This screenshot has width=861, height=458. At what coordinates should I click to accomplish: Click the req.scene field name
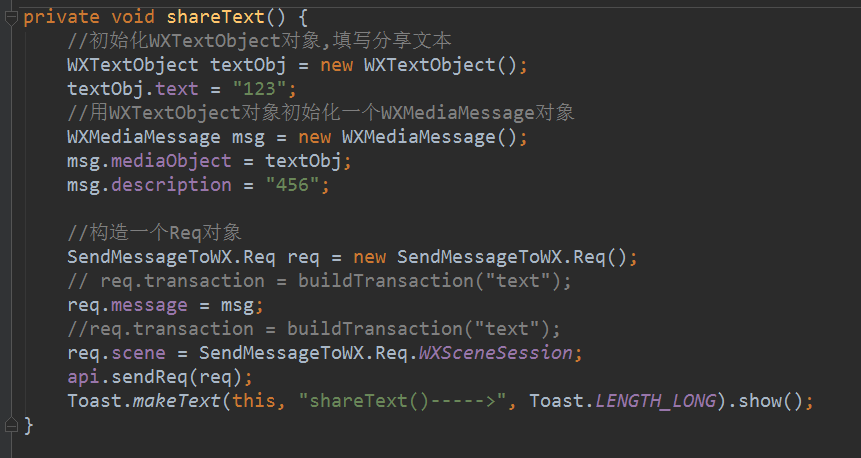[x=139, y=353]
